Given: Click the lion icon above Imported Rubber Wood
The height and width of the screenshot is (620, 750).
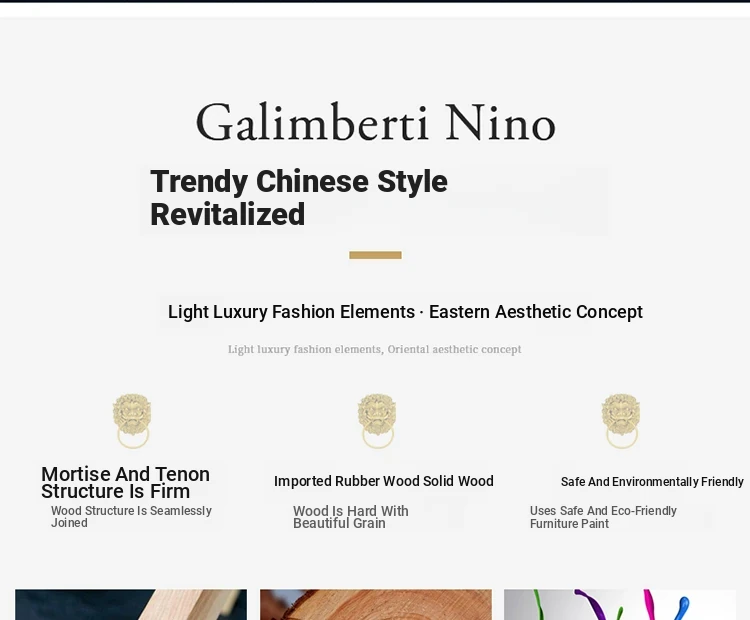Looking at the screenshot, I should tap(377, 421).
